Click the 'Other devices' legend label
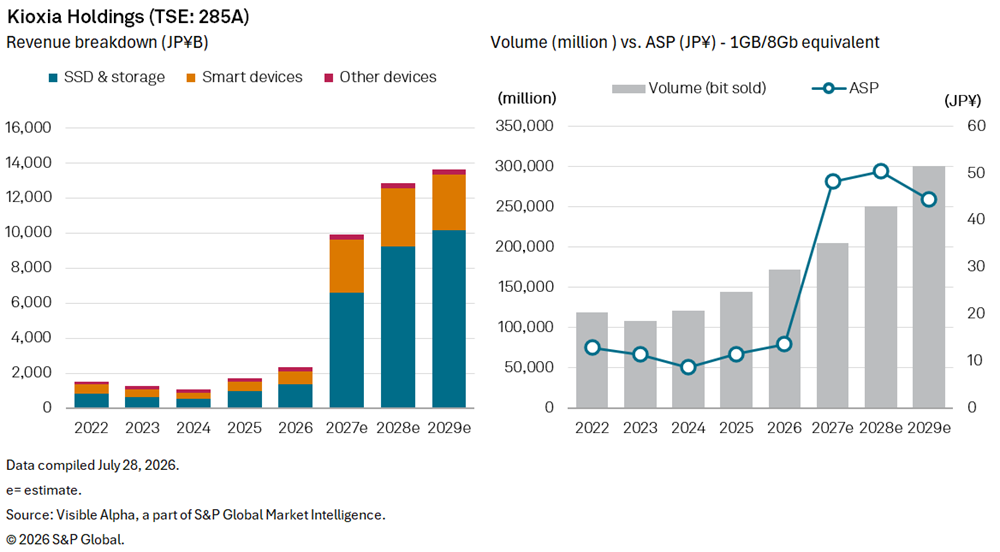 [388, 77]
